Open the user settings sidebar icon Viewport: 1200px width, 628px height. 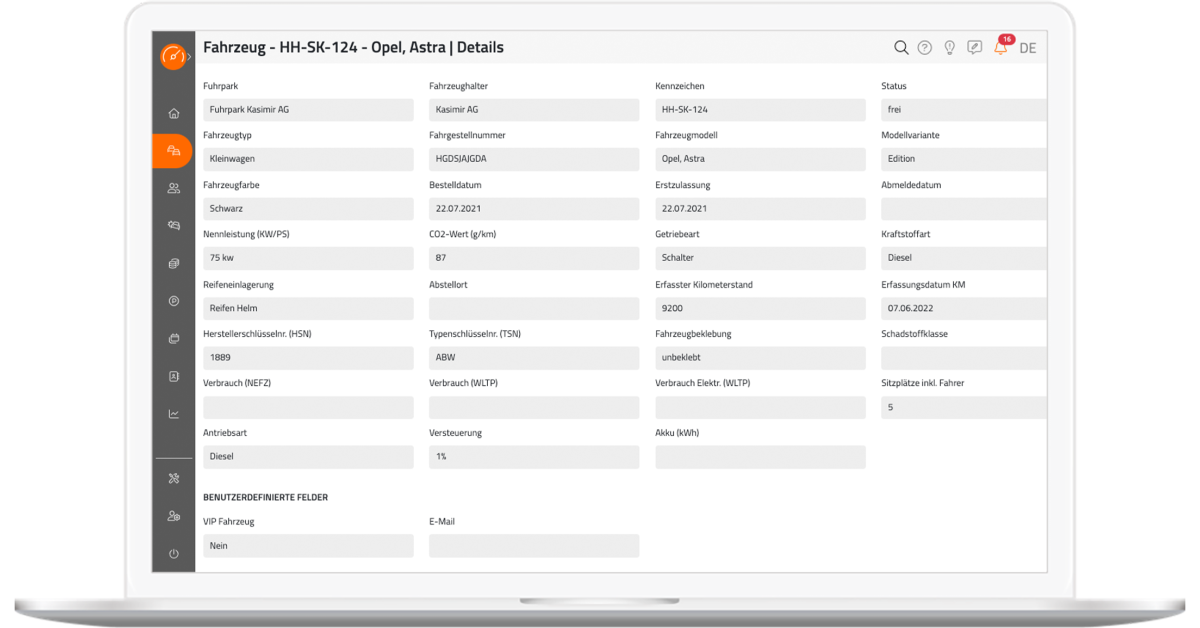coord(174,516)
